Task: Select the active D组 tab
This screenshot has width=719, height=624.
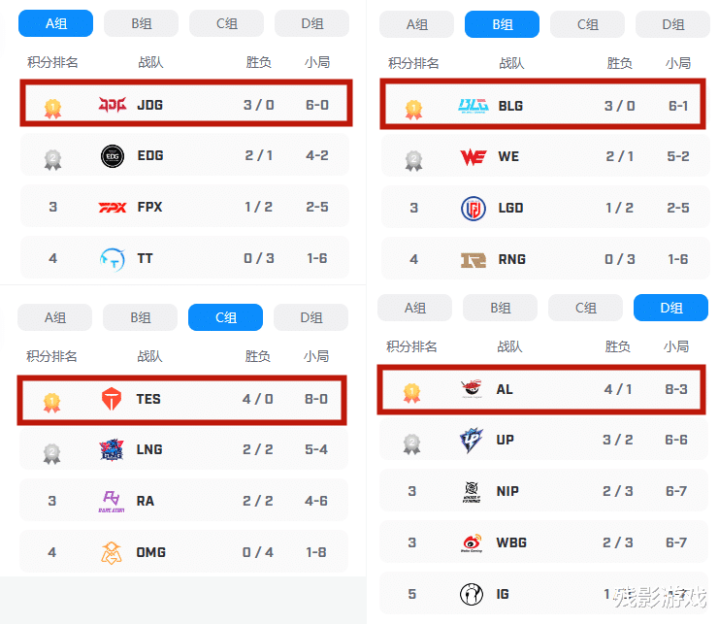Action: (671, 308)
